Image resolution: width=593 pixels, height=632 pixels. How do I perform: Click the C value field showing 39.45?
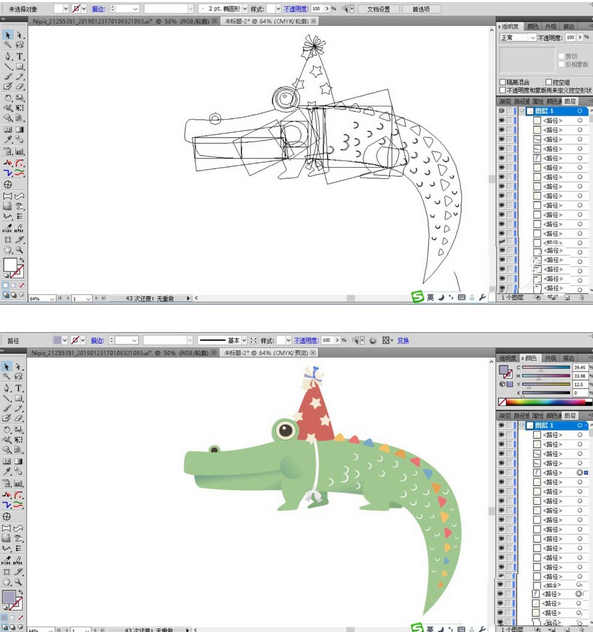pyautogui.click(x=580, y=368)
